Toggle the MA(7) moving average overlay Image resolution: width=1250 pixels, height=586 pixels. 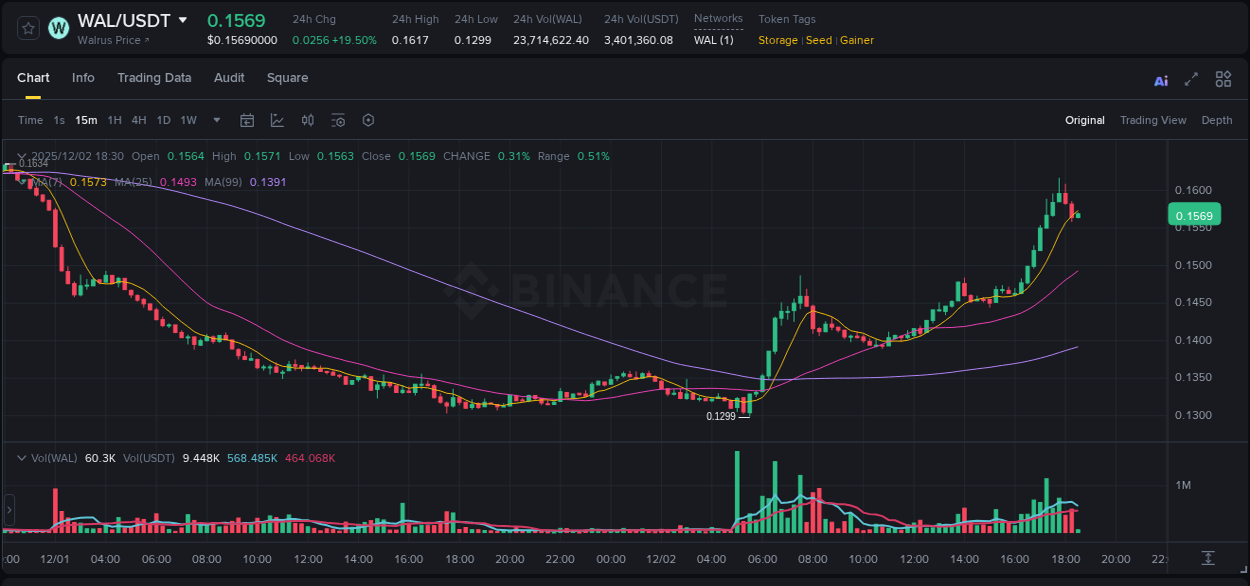pyautogui.click(x=45, y=182)
